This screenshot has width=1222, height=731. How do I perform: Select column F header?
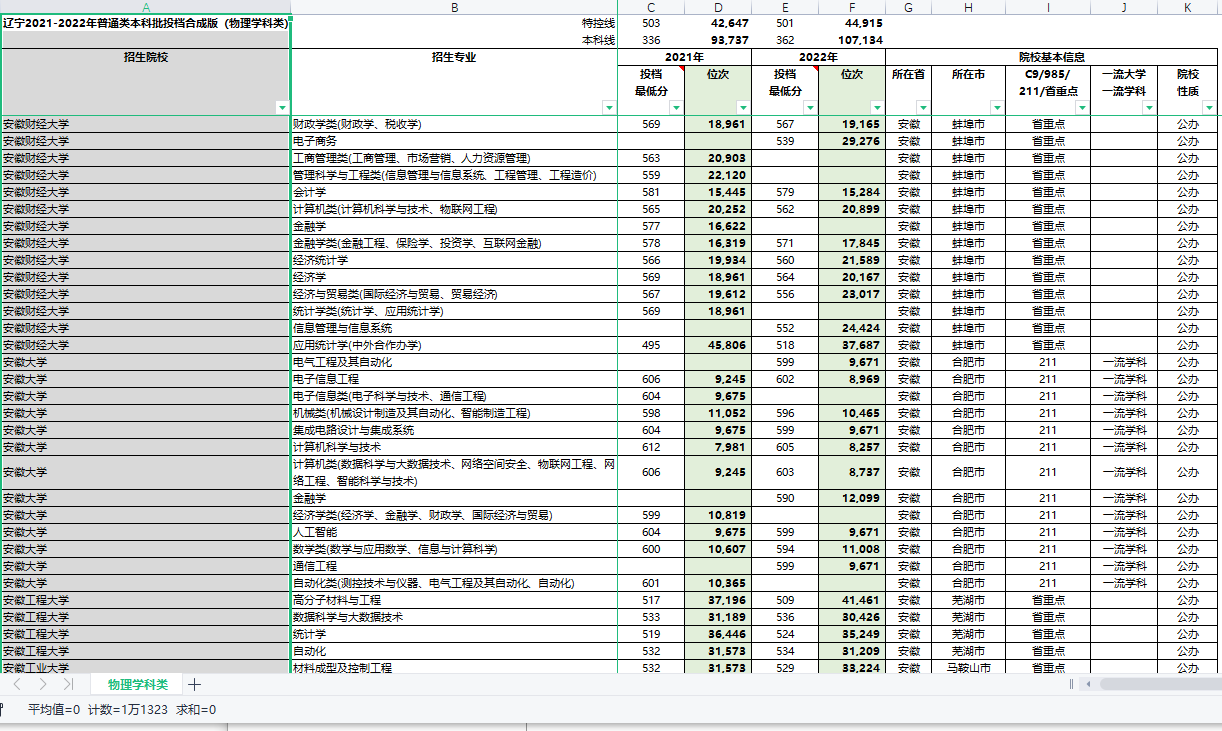pyautogui.click(x=852, y=7)
